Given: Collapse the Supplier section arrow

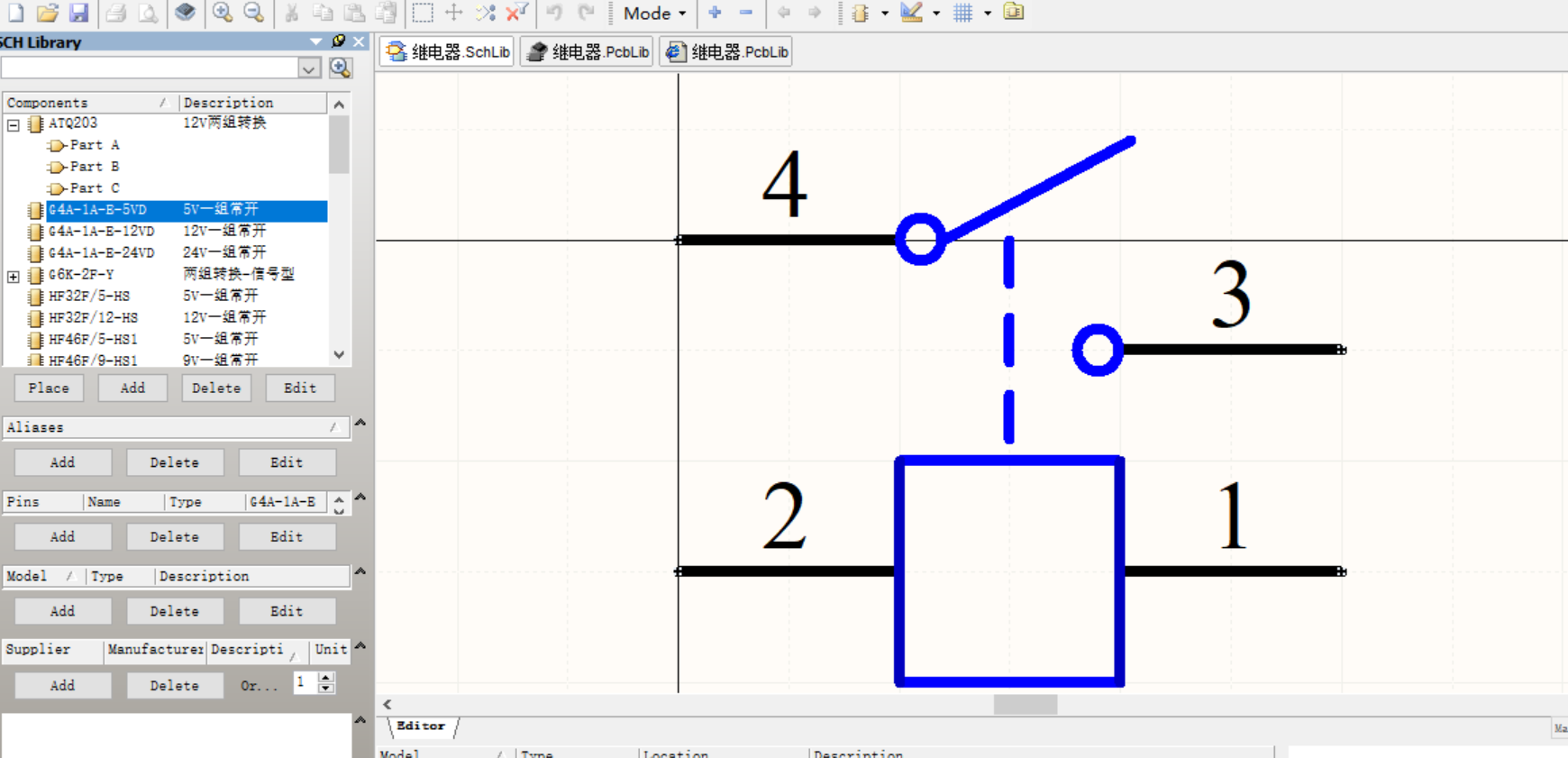Looking at the screenshot, I should pyautogui.click(x=360, y=645).
